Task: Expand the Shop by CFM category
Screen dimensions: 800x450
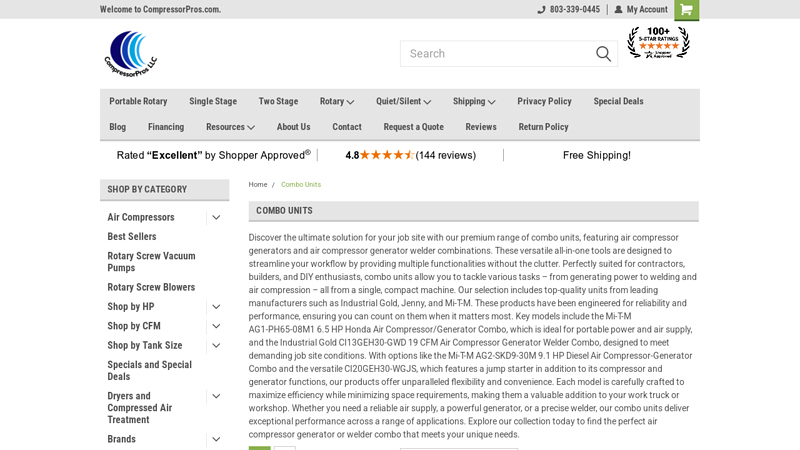Action: (x=216, y=326)
